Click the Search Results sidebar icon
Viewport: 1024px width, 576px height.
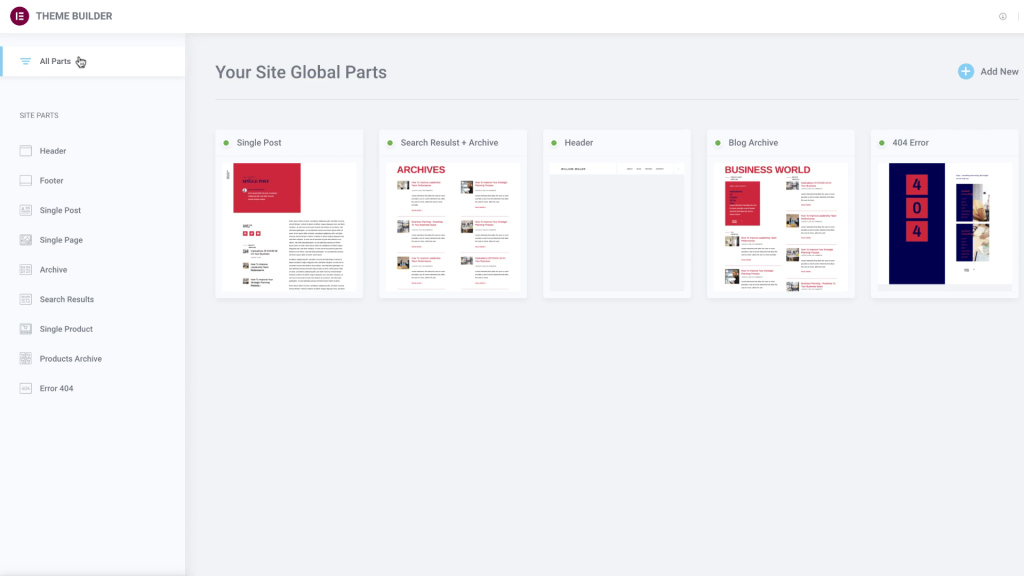point(26,299)
